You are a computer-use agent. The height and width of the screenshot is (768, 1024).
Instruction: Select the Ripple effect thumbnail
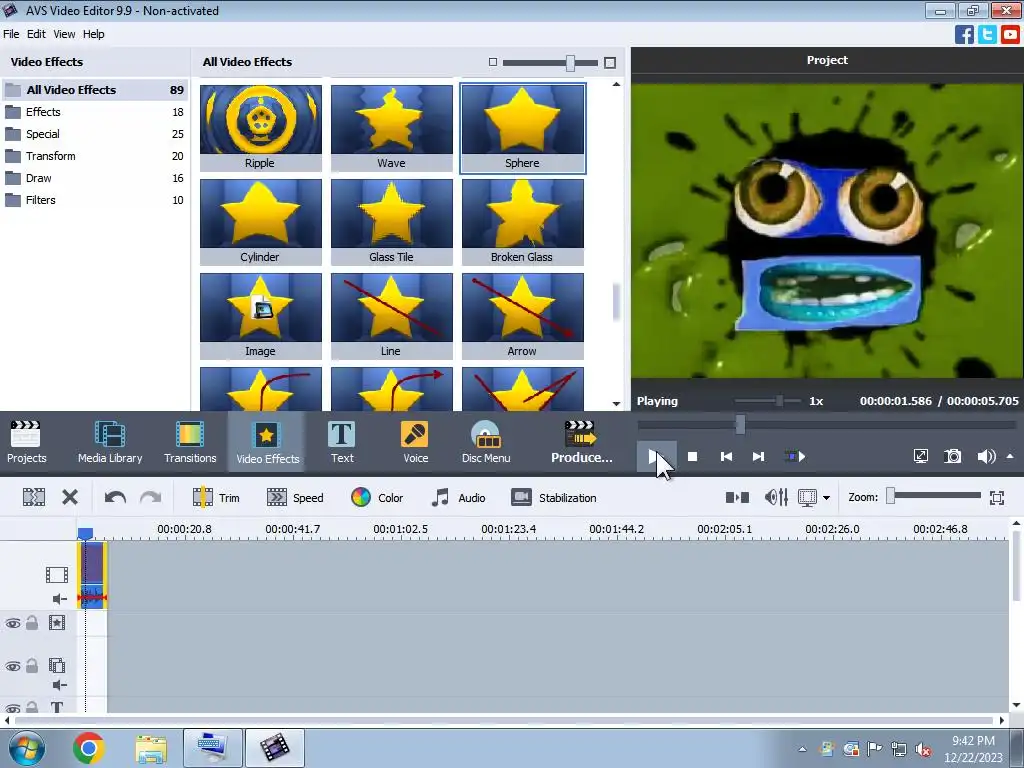[261, 127]
